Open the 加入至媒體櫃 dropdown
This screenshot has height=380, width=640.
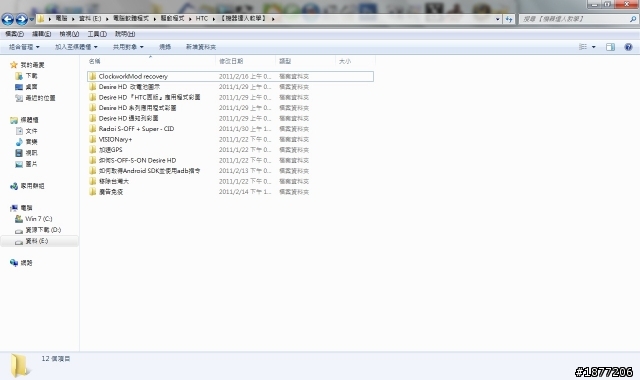[76, 47]
